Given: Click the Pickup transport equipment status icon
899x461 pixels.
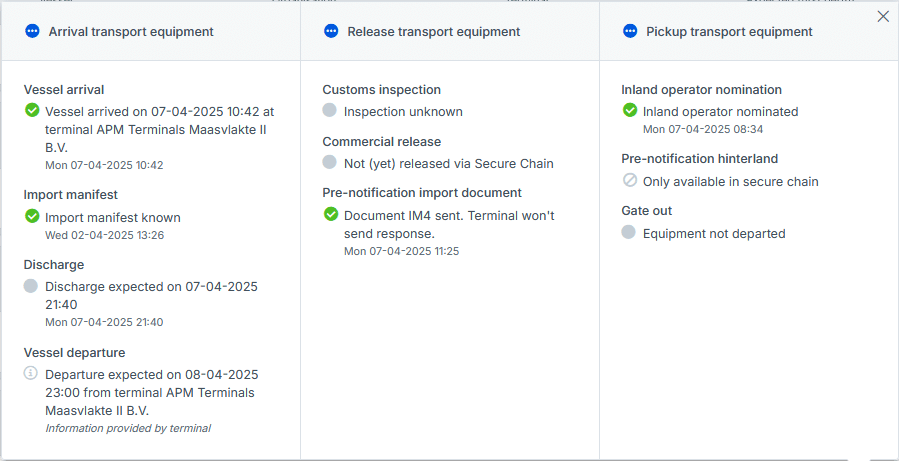Looking at the screenshot, I should pyautogui.click(x=630, y=32).
